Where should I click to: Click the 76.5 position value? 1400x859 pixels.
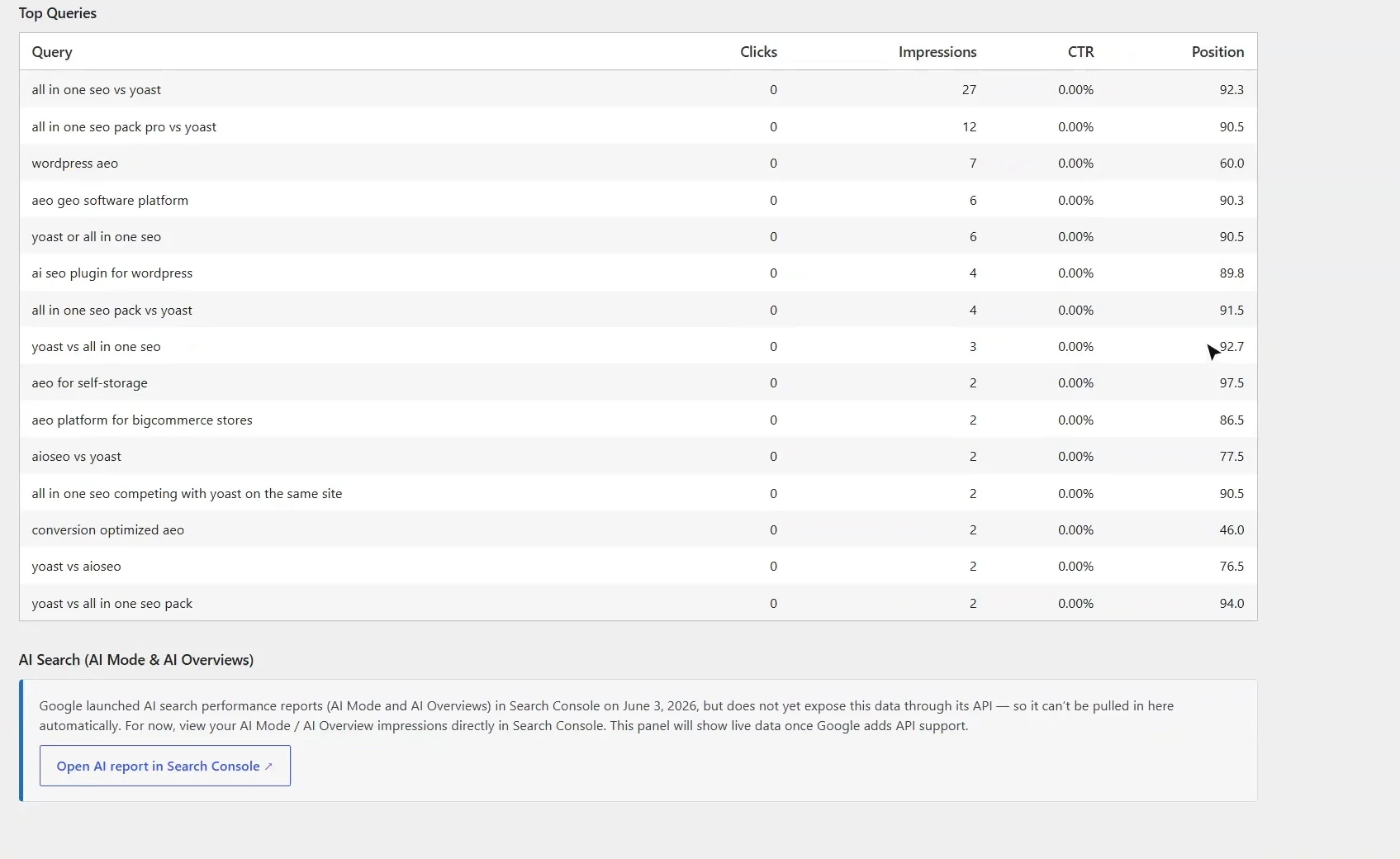[1232, 567]
